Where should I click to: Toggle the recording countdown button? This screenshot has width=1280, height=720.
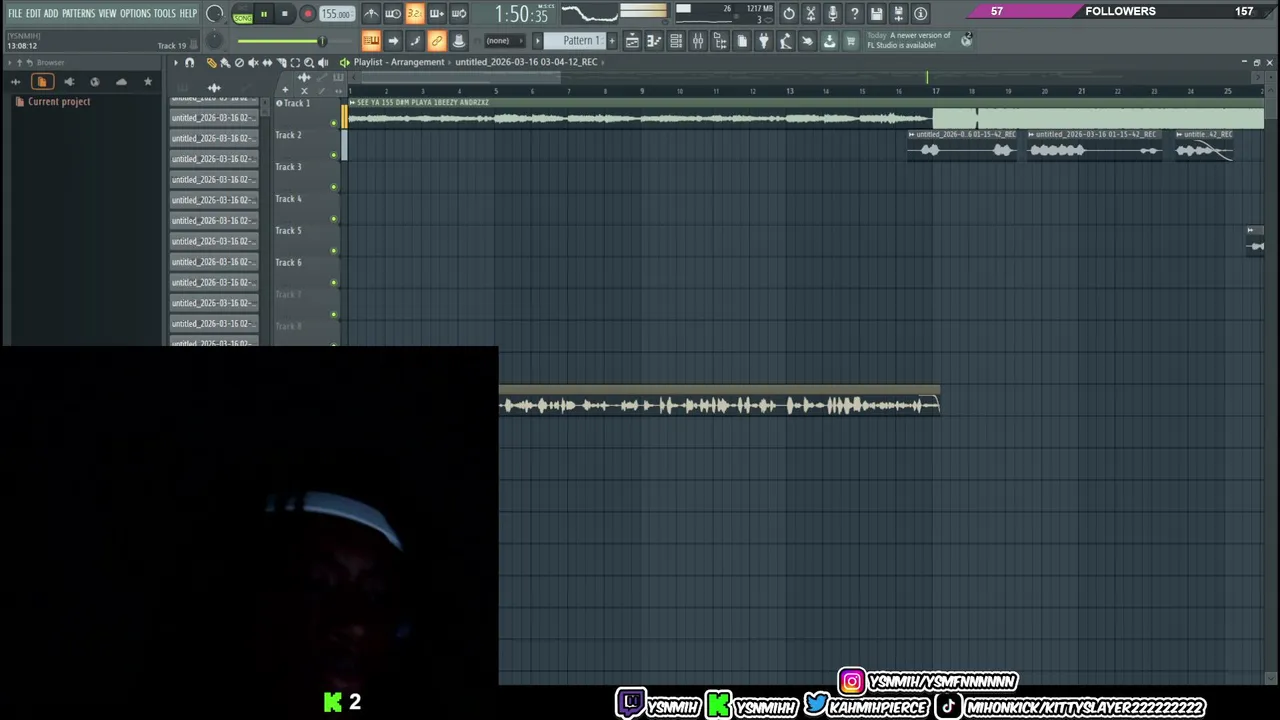point(415,14)
